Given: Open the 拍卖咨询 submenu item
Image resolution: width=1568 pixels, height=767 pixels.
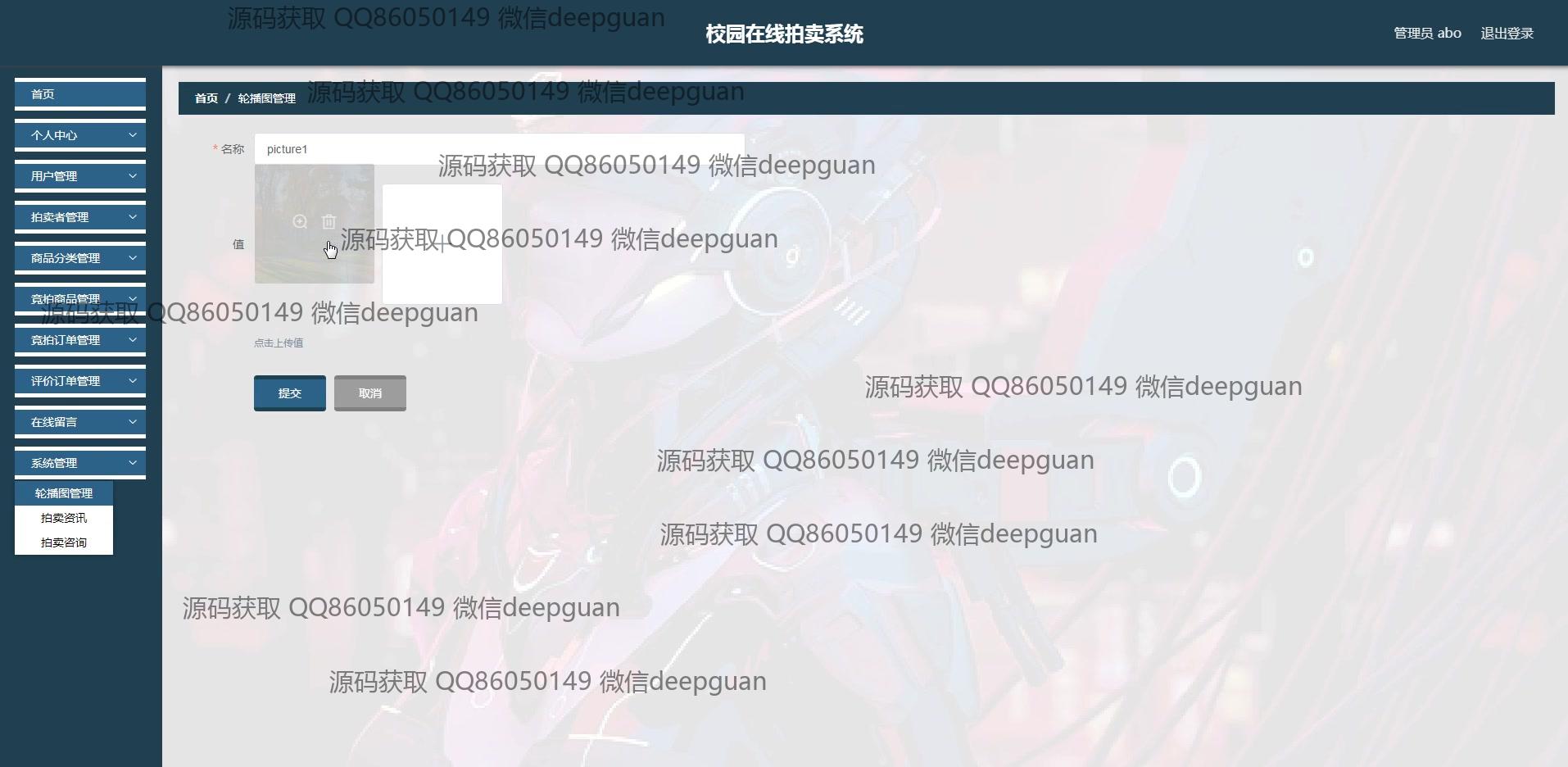Looking at the screenshot, I should tap(64, 542).
